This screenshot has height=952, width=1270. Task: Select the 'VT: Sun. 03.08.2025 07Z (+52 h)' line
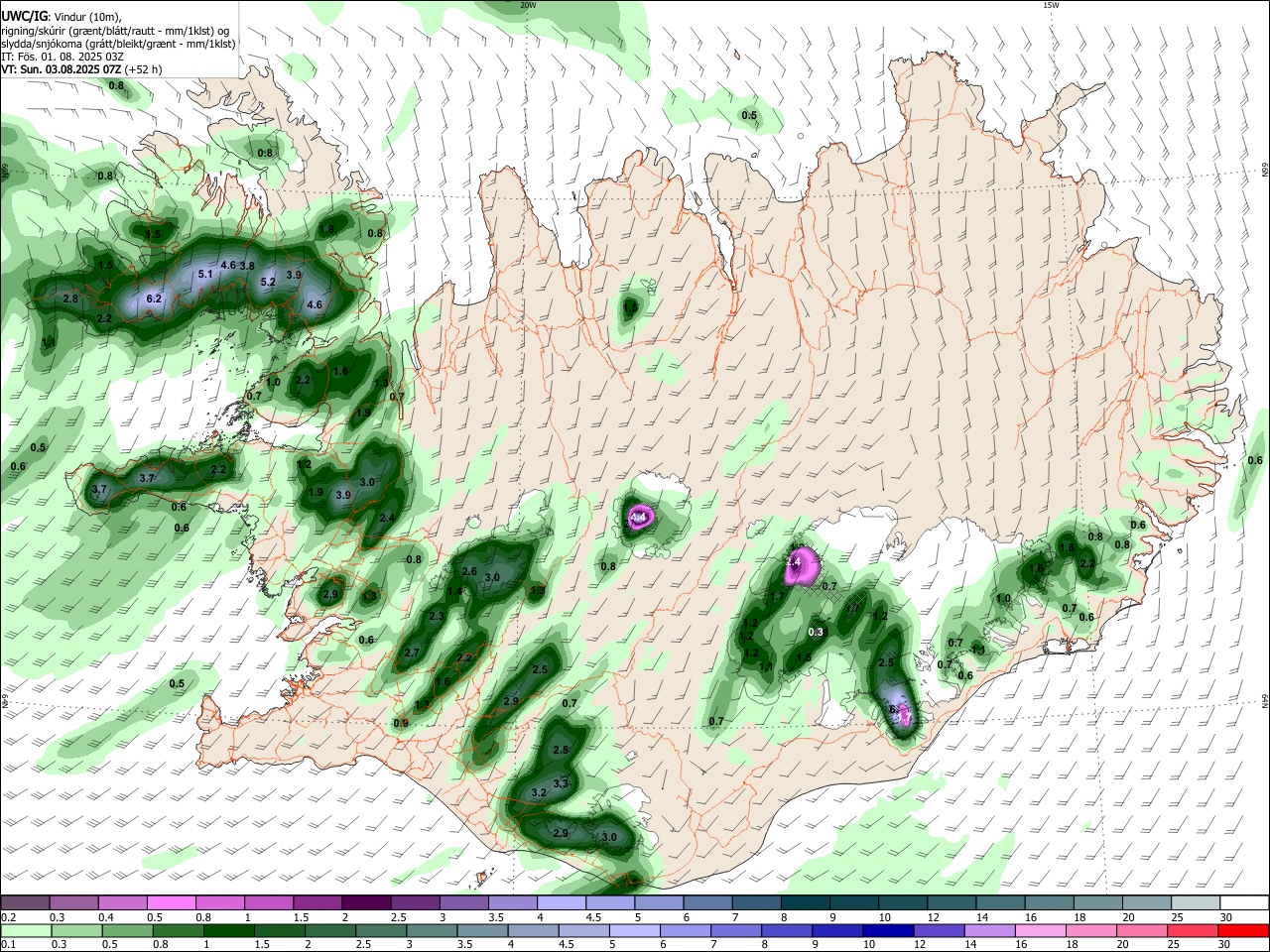click(81, 69)
